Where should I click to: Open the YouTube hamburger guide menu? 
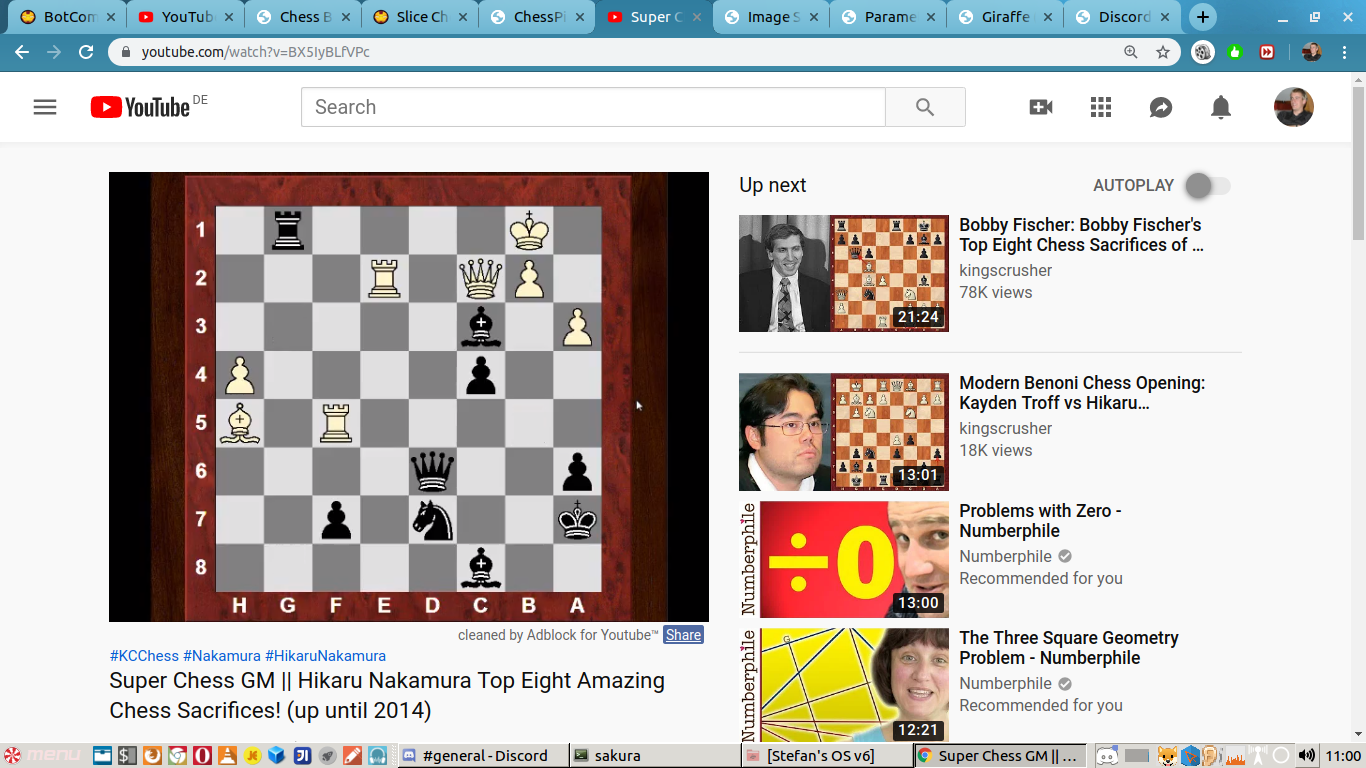pyautogui.click(x=45, y=107)
